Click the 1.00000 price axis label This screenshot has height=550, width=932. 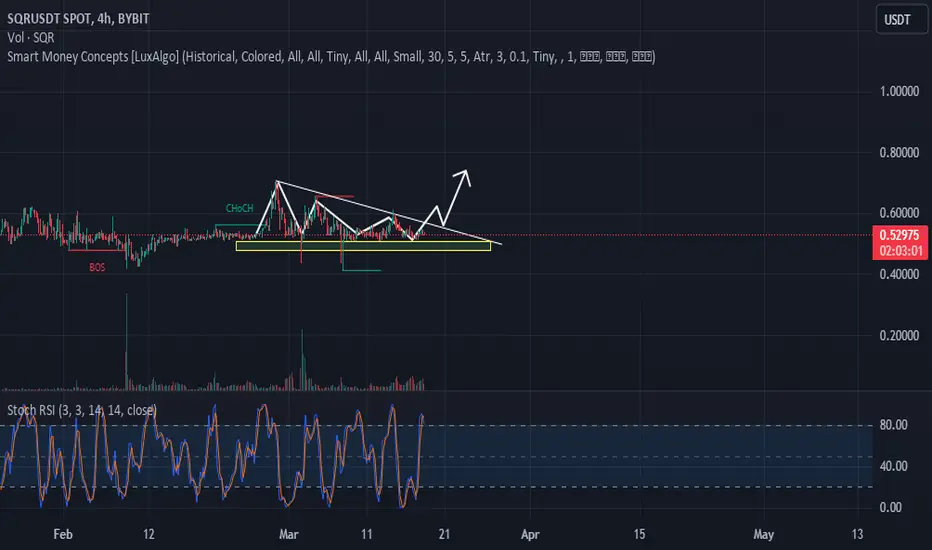coord(899,91)
